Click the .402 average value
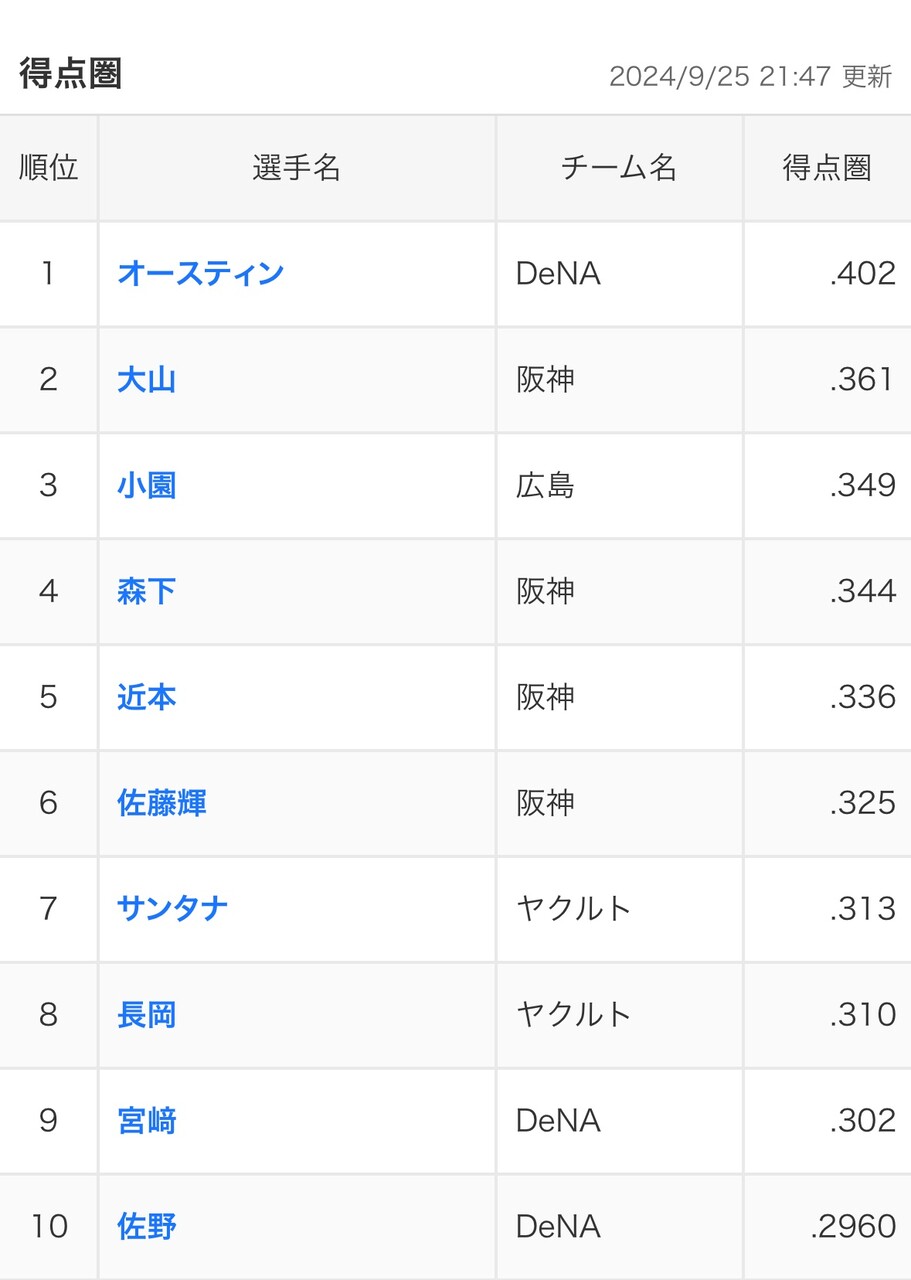This screenshot has height=1280, width=911. pos(862,273)
